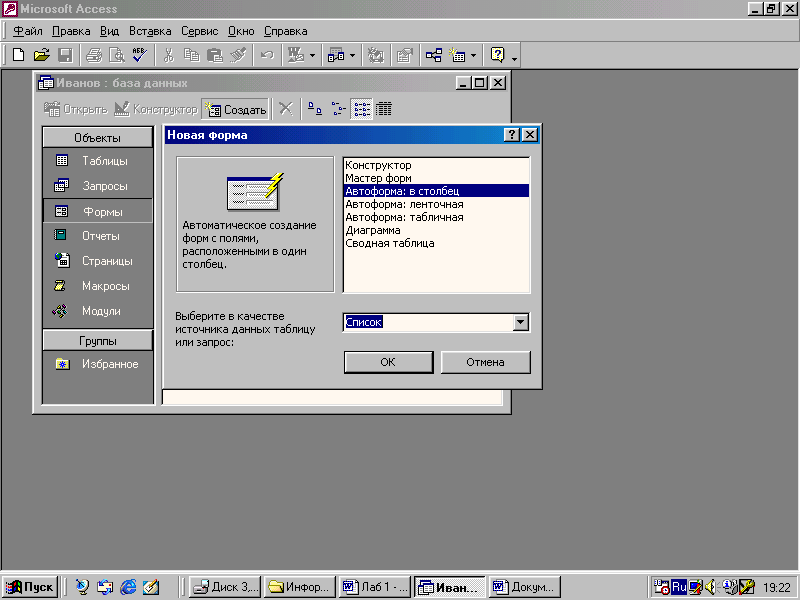Viewport: 800px width, 600px height.
Task: Click the Save diskette icon
Action: click(65, 55)
